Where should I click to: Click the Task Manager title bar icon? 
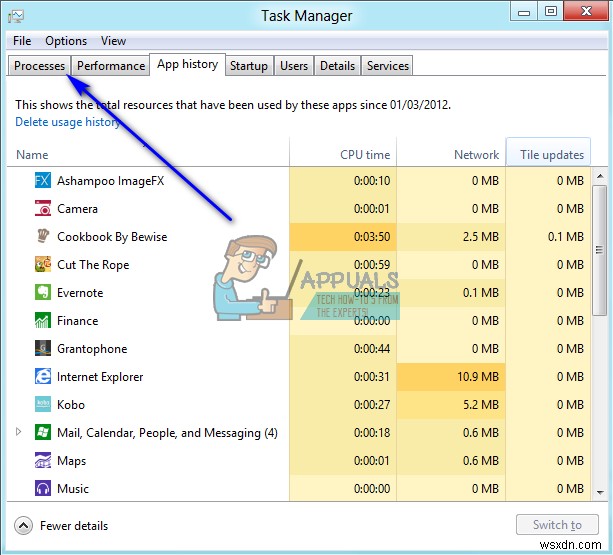coord(16,16)
